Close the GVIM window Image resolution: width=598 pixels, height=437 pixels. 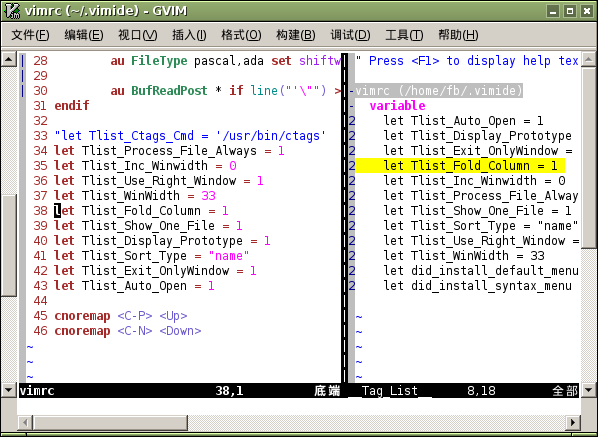587,11
